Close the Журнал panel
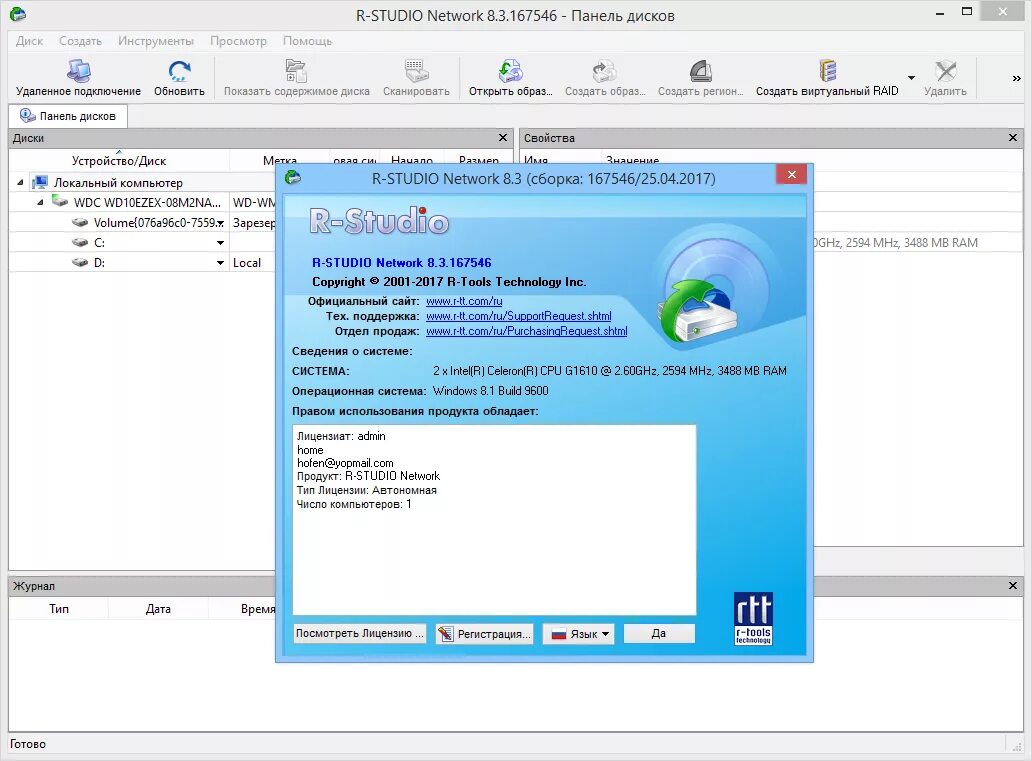 pyautogui.click(x=1013, y=585)
